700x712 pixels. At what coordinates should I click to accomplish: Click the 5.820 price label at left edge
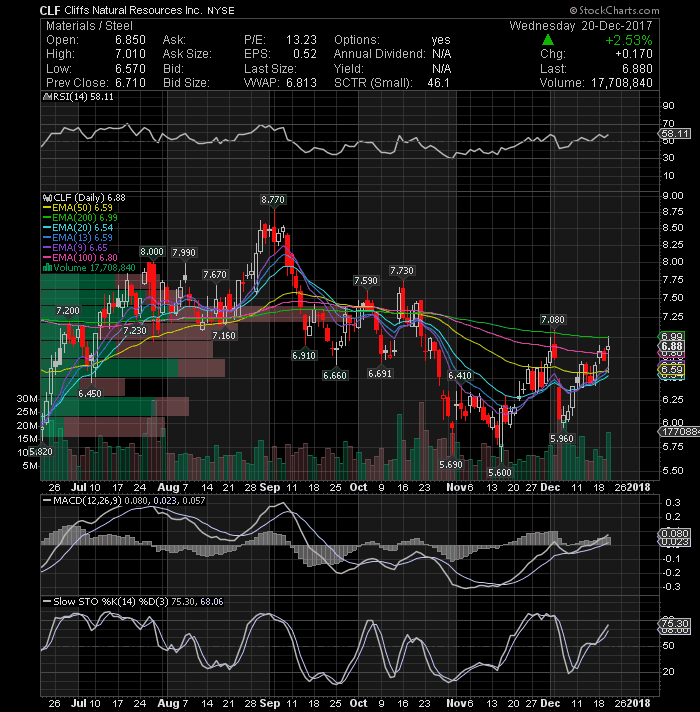pos(41,452)
